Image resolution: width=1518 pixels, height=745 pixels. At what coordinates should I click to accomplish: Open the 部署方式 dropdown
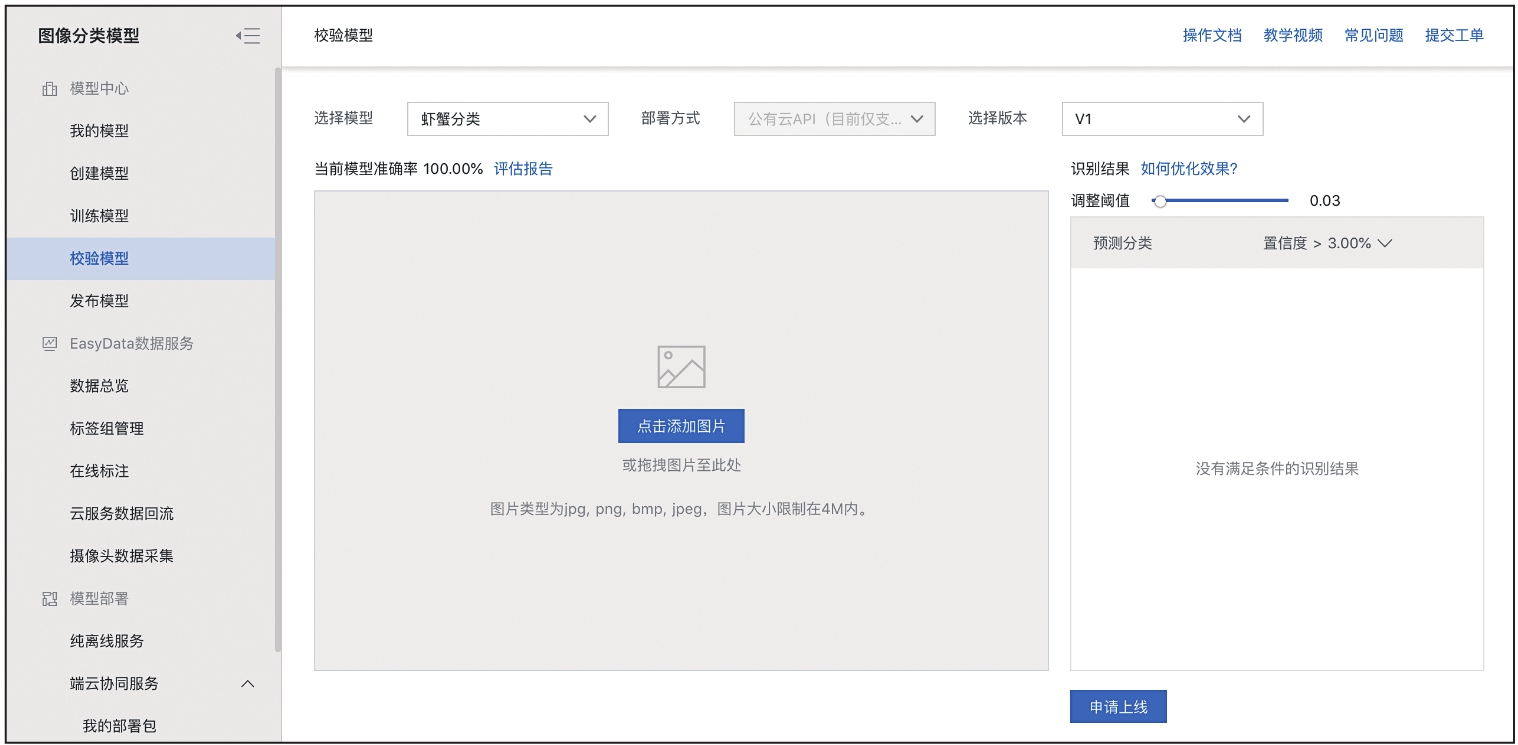(x=835, y=119)
